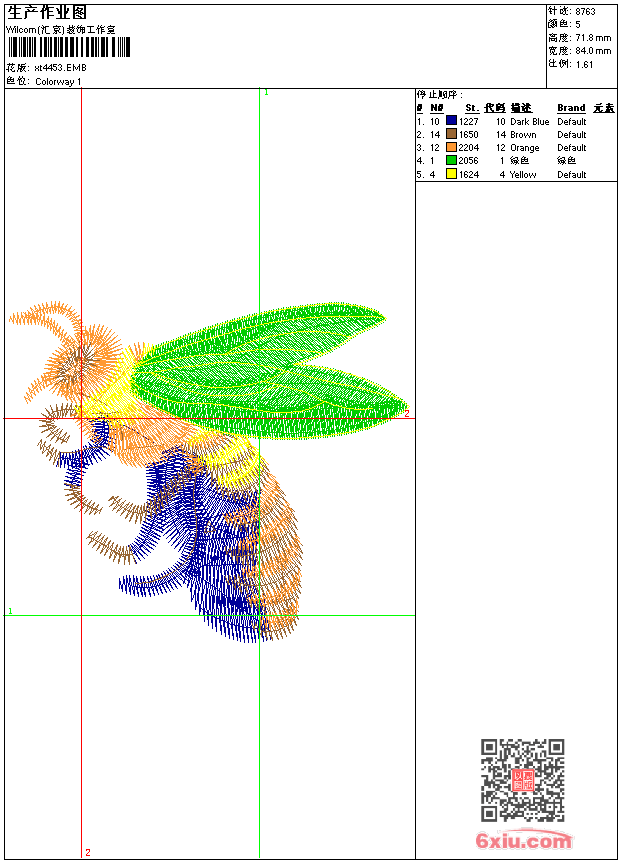Click the stitch count 8763 text
620x860 pixels.
[x=585, y=11]
